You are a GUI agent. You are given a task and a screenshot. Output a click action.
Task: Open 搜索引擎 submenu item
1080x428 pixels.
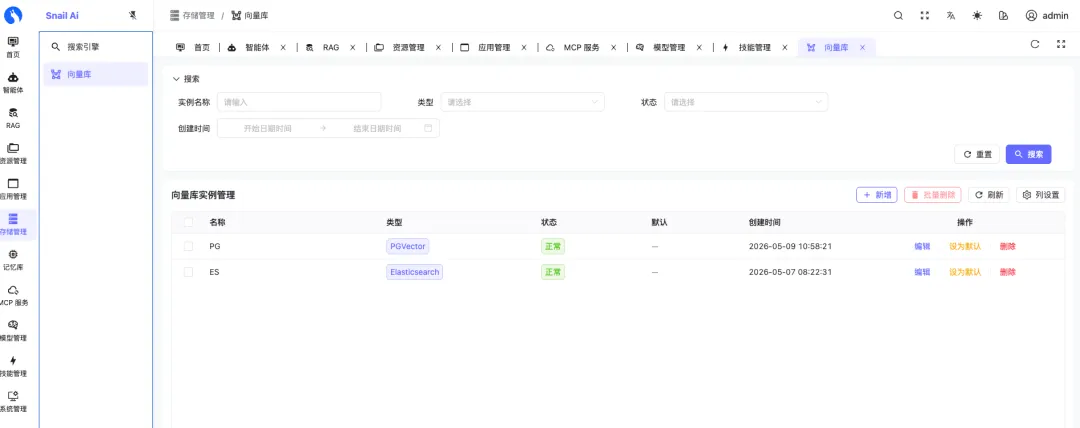(x=96, y=47)
